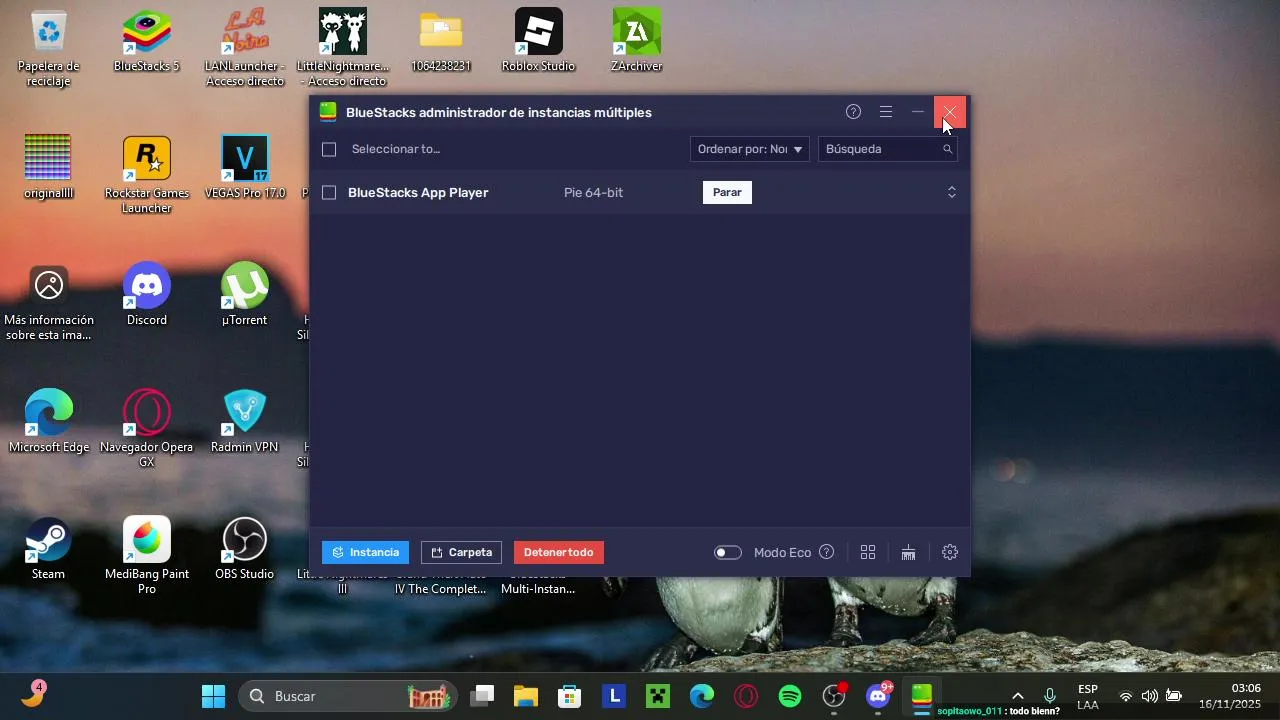The width and height of the screenshot is (1280, 720).
Task: Select the Rockstar Games Launcher icon
Action: (147, 175)
